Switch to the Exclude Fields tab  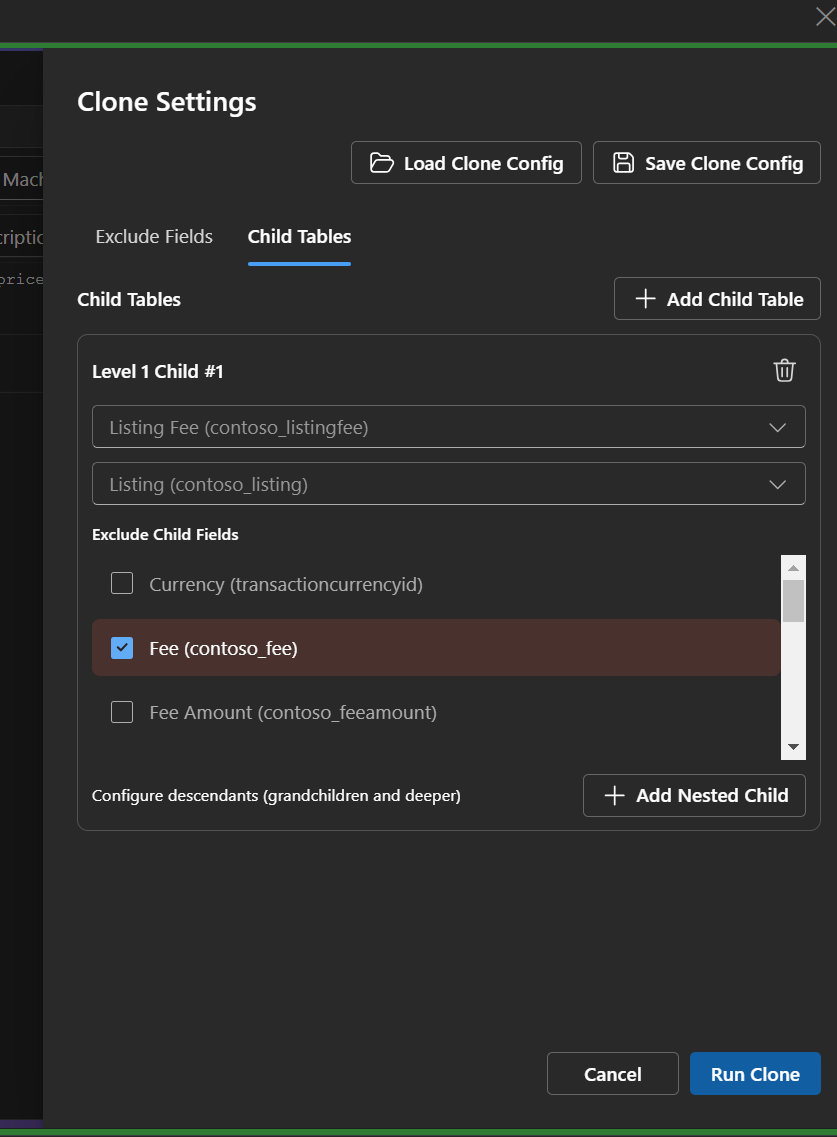point(154,236)
